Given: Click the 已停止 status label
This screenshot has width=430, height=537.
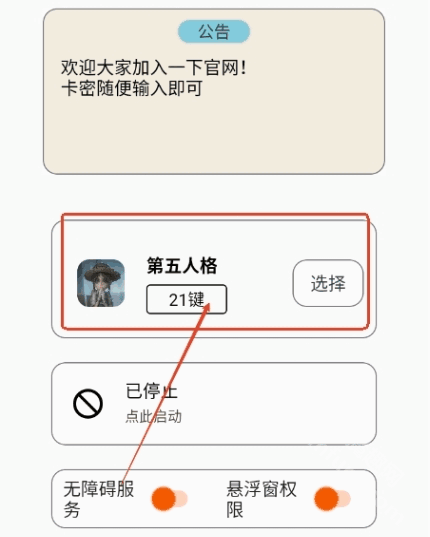Looking at the screenshot, I should (x=152, y=391).
